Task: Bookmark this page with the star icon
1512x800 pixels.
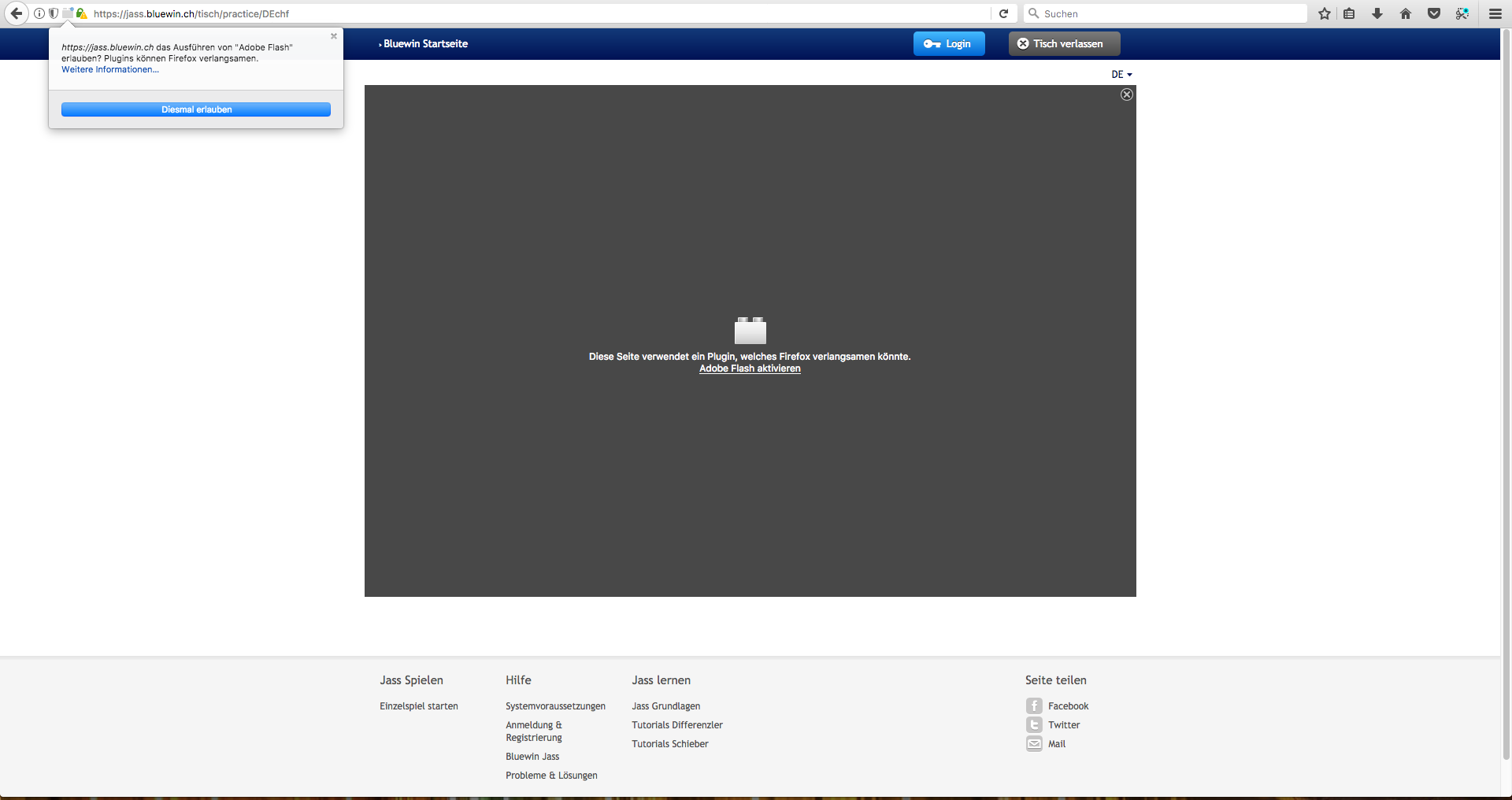Action: pos(1325,13)
